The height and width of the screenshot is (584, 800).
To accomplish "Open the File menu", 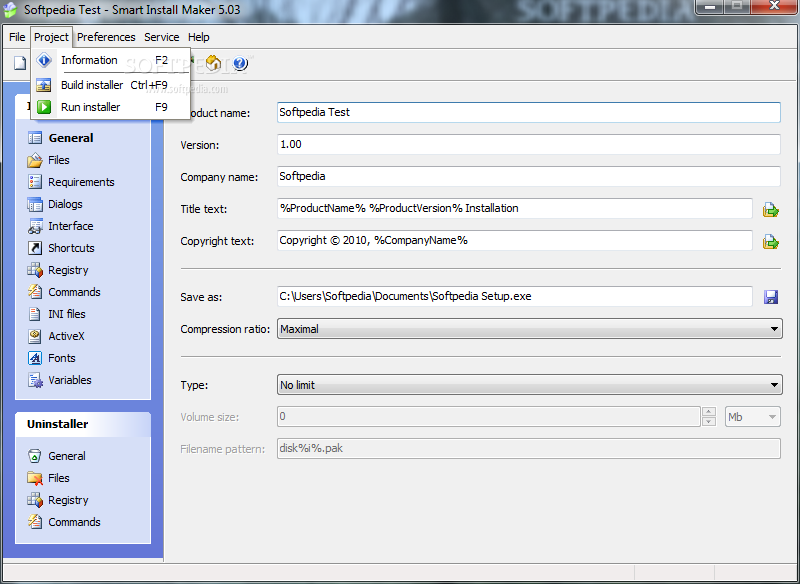I will (x=17, y=37).
